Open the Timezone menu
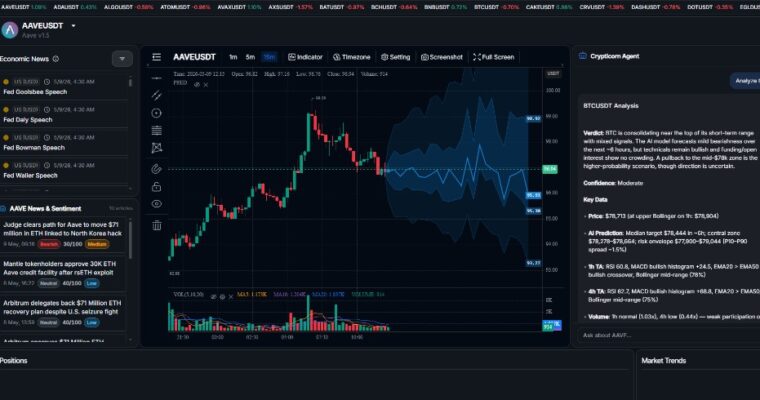Viewport: 760px width, 400px height. [352, 57]
